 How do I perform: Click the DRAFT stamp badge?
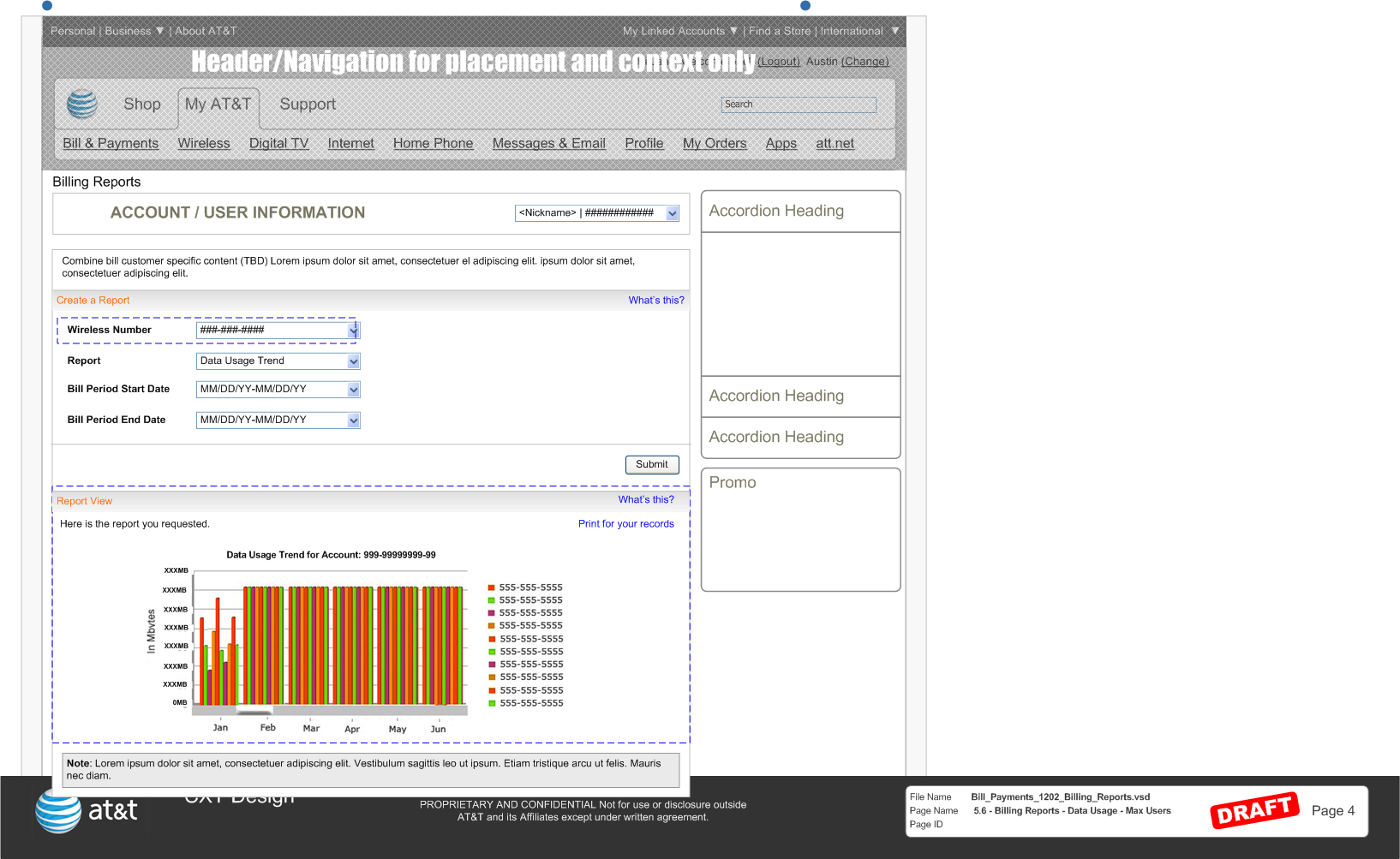[x=1253, y=810]
